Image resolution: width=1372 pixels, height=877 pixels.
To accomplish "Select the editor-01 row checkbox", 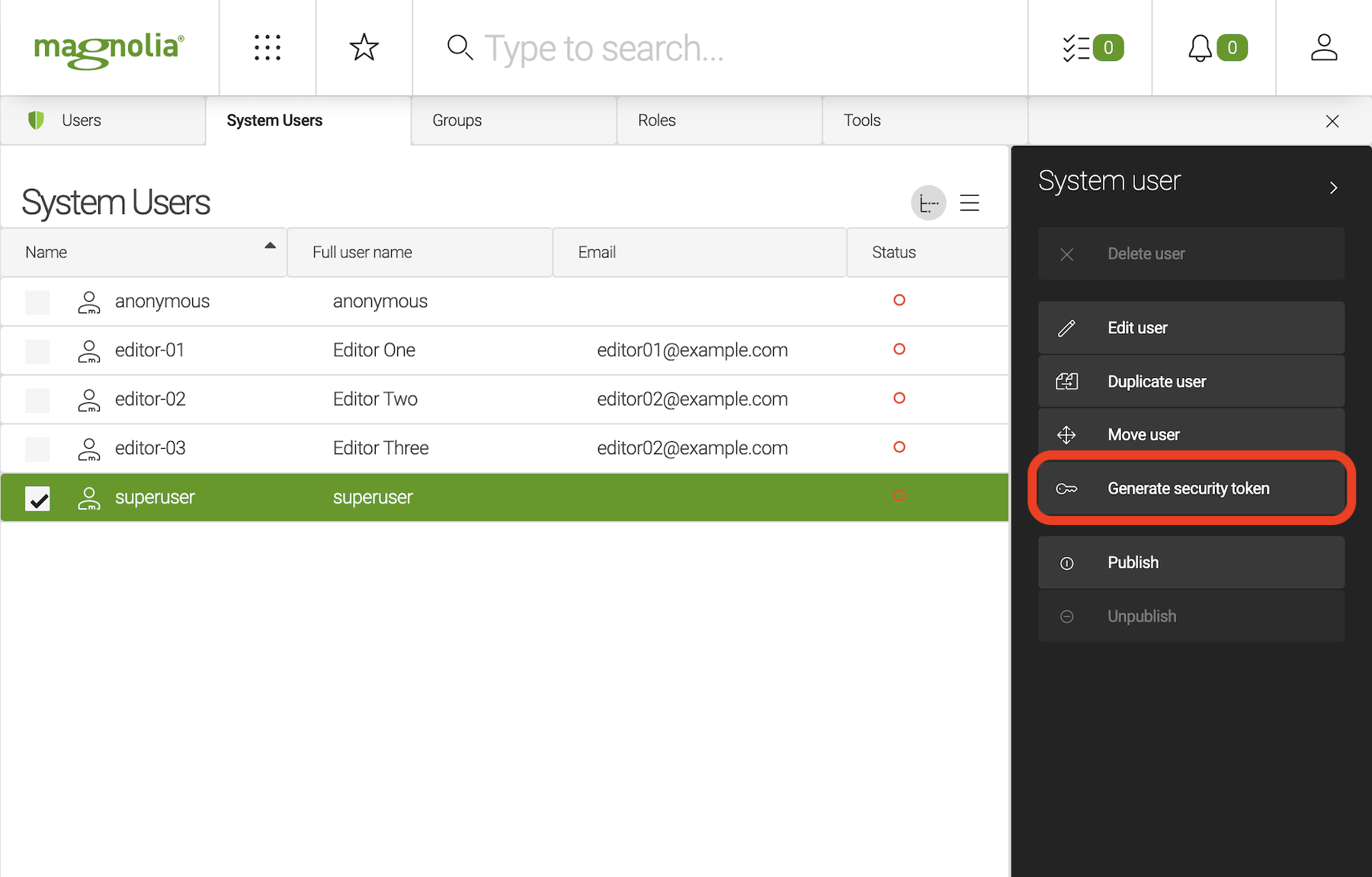I will pyautogui.click(x=37, y=351).
